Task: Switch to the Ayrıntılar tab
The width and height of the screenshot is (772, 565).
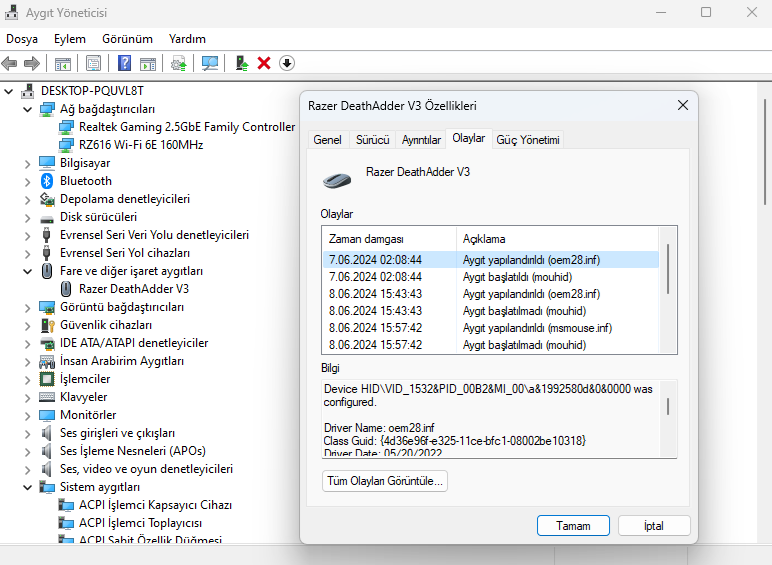Action: point(421,140)
